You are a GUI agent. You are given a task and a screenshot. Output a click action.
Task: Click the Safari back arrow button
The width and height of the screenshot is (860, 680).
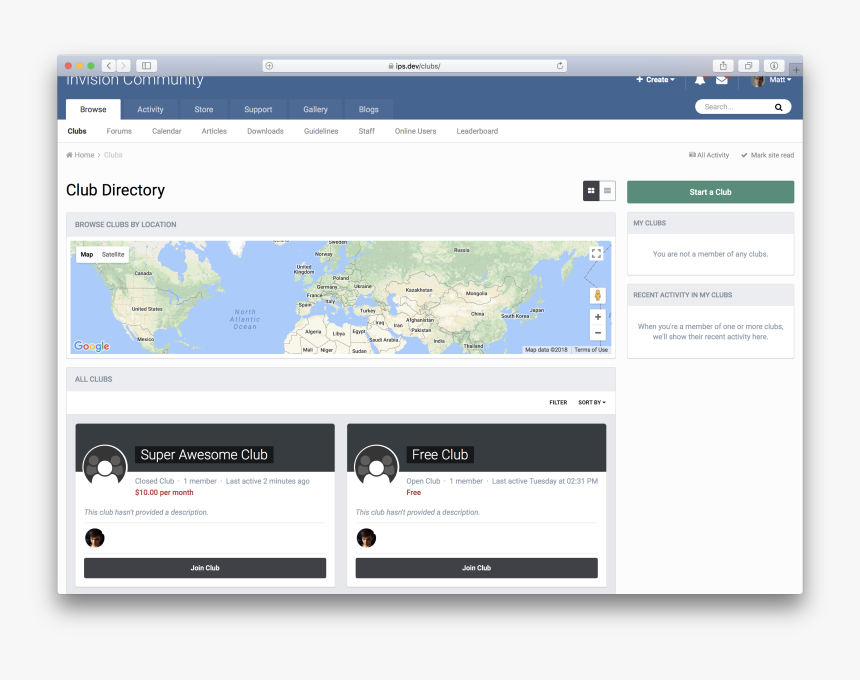pyautogui.click(x=109, y=66)
